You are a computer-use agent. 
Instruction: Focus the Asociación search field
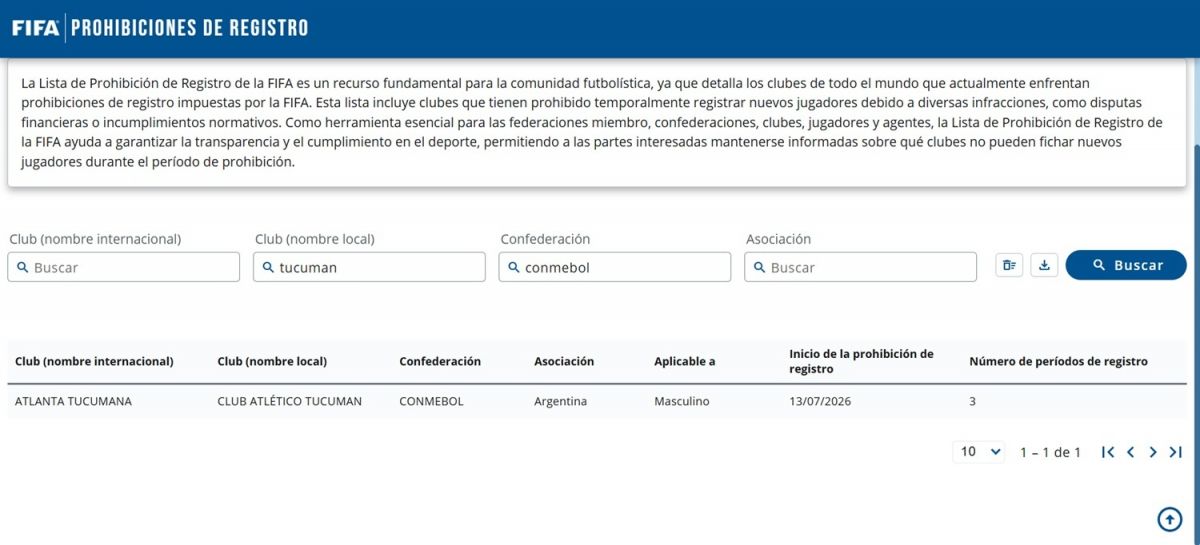[x=860, y=267]
